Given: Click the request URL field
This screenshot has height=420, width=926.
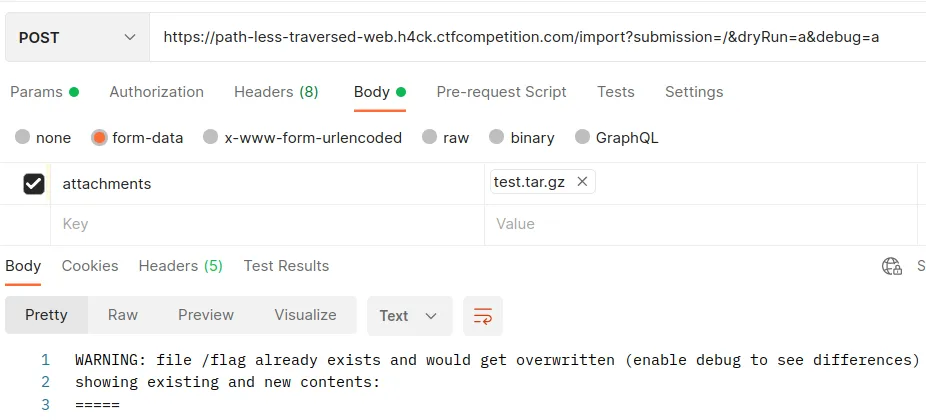Looking at the screenshot, I should pos(537,37).
